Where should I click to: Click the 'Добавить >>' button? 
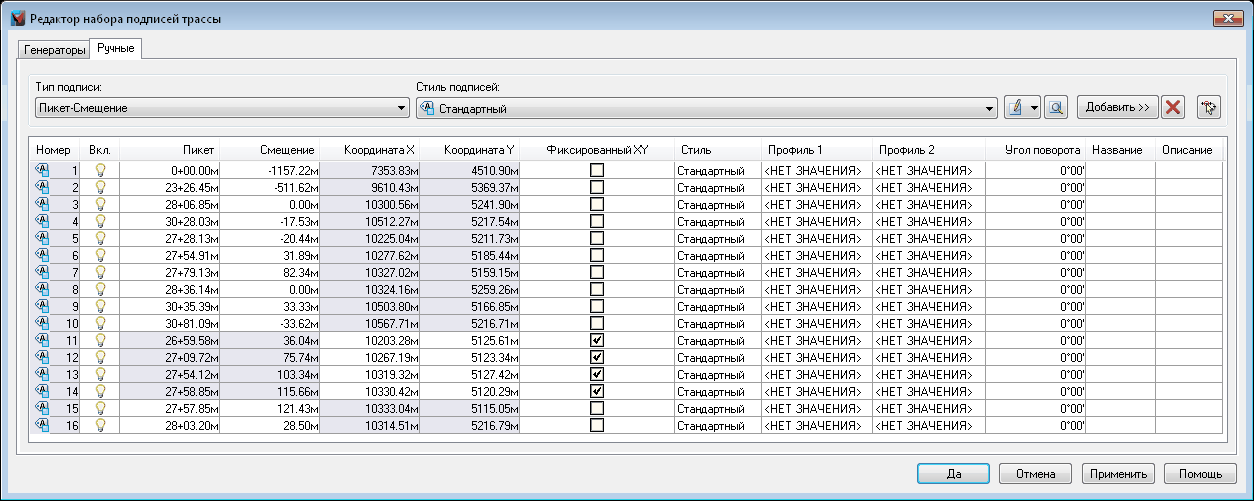(1117, 107)
